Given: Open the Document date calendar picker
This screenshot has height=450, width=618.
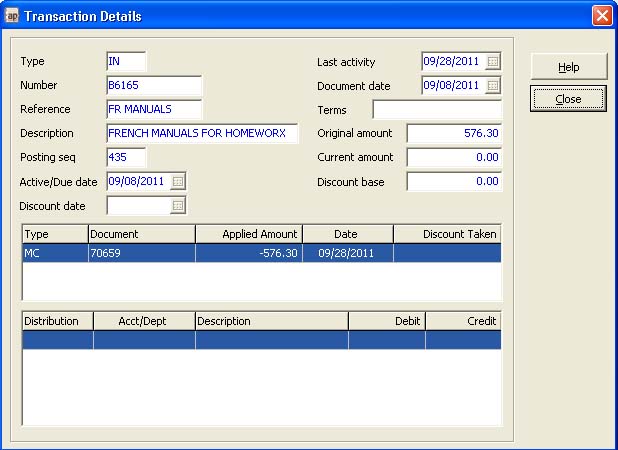Looking at the screenshot, I should pos(492,86).
